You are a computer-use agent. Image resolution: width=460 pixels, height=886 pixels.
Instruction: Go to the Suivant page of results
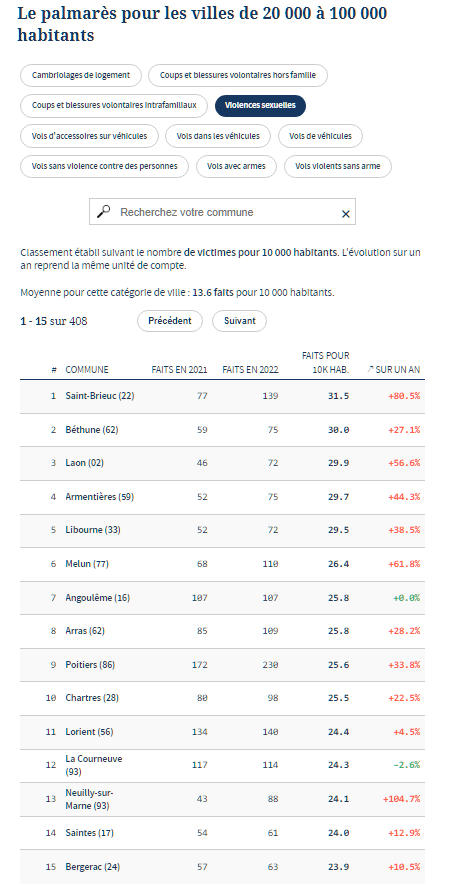[240, 321]
